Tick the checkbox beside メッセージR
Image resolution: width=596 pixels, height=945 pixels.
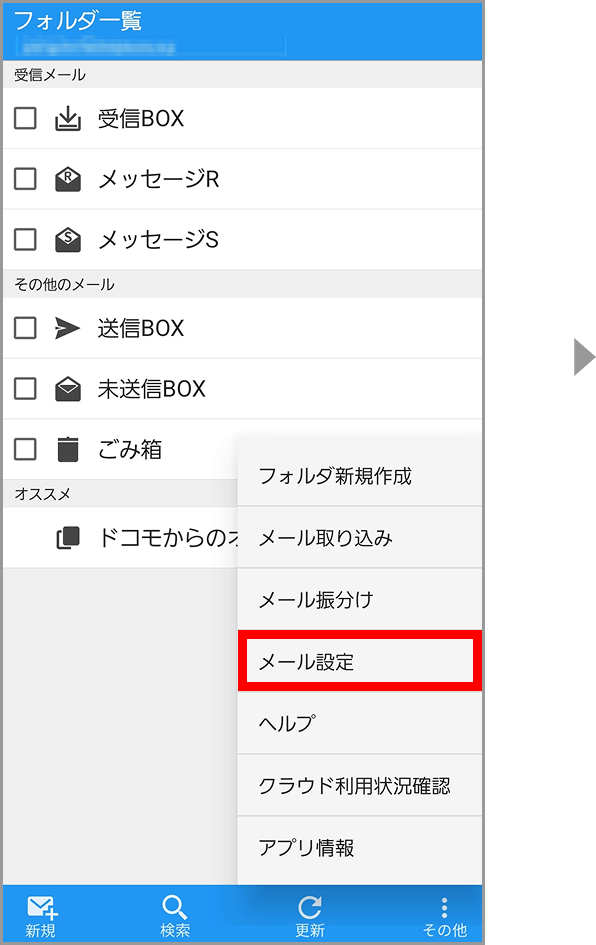tap(25, 179)
